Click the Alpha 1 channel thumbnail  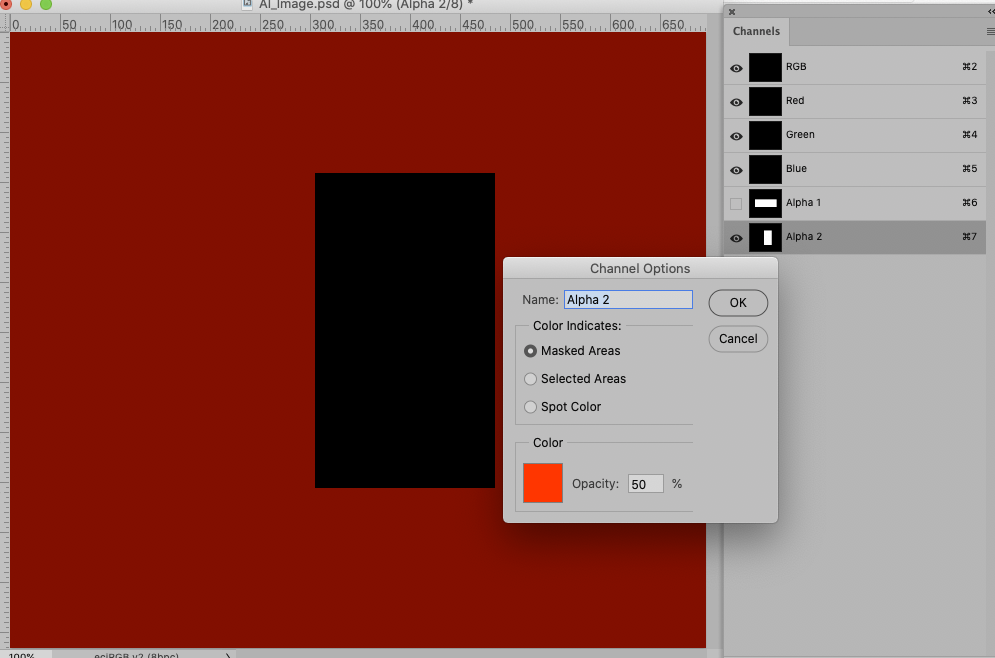pos(765,203)
